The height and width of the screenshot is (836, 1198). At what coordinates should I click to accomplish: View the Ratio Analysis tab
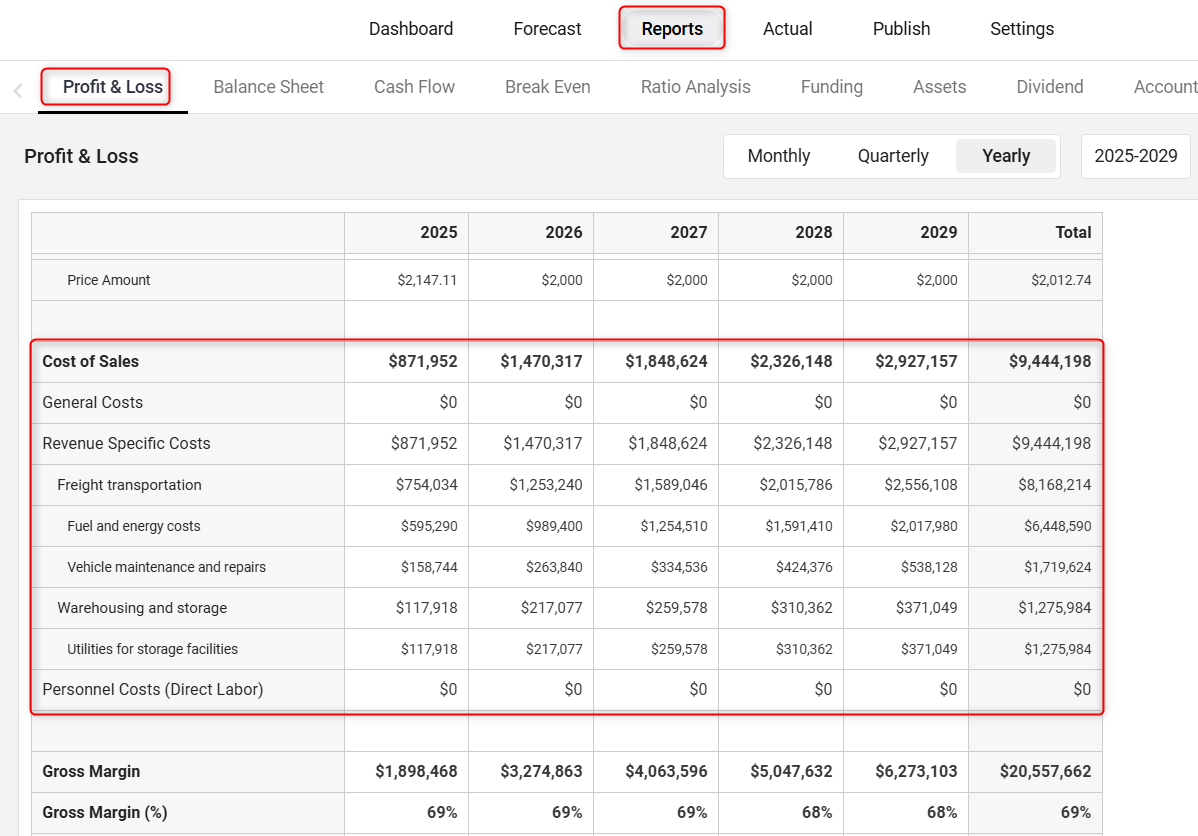(695, 87)
